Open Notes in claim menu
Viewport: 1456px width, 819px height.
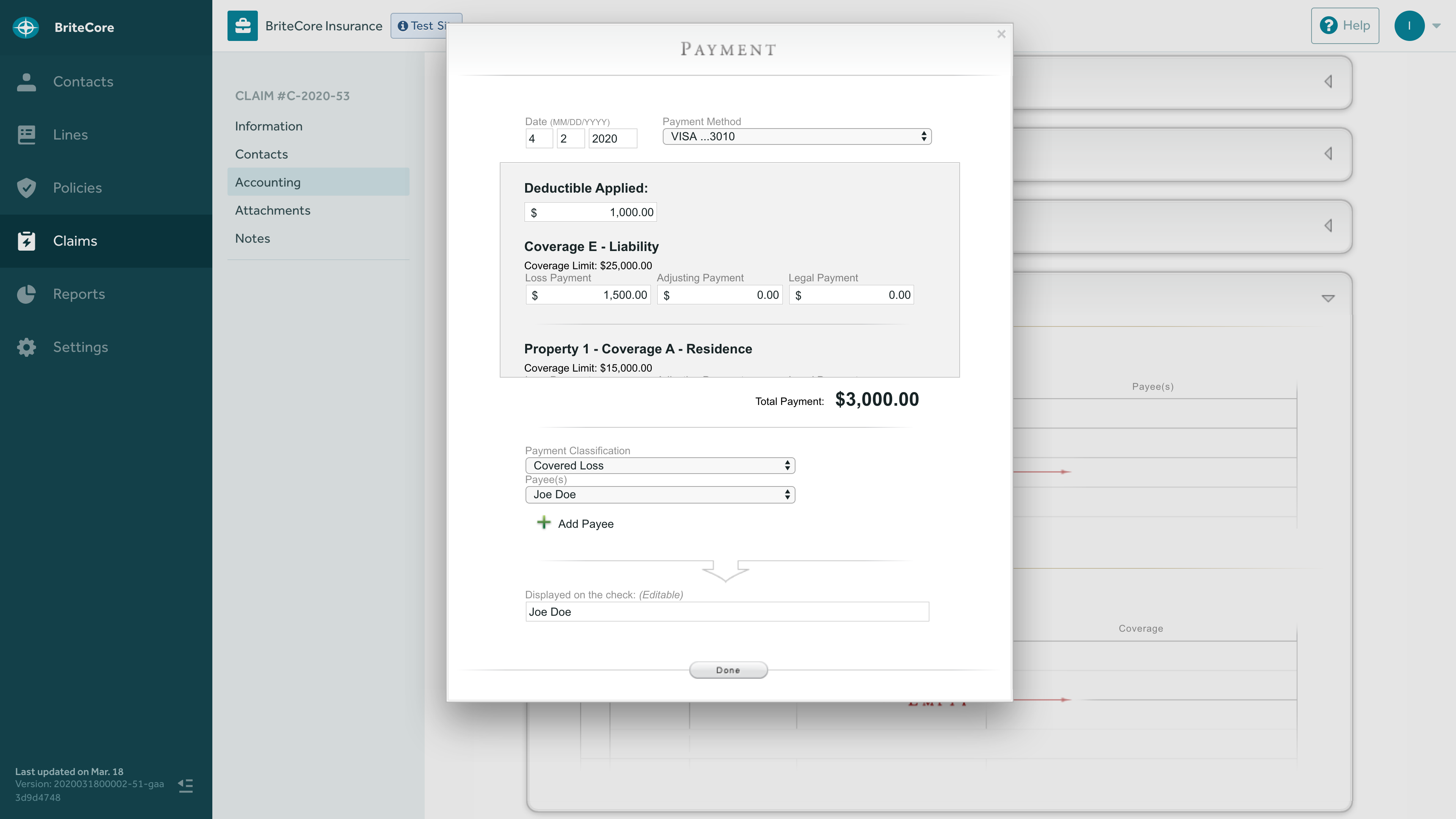[252, 238]
